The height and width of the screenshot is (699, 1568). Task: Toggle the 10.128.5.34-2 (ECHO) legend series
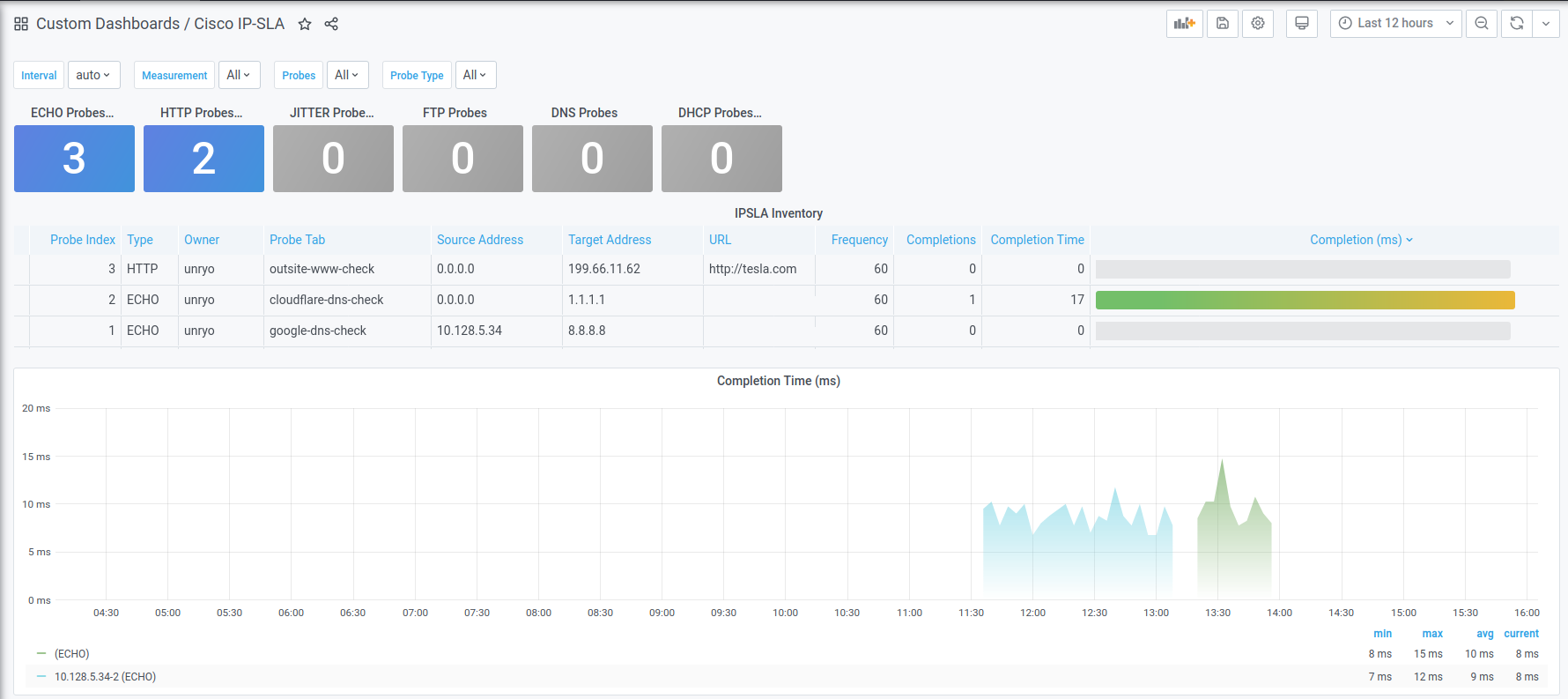coord(105,677)
